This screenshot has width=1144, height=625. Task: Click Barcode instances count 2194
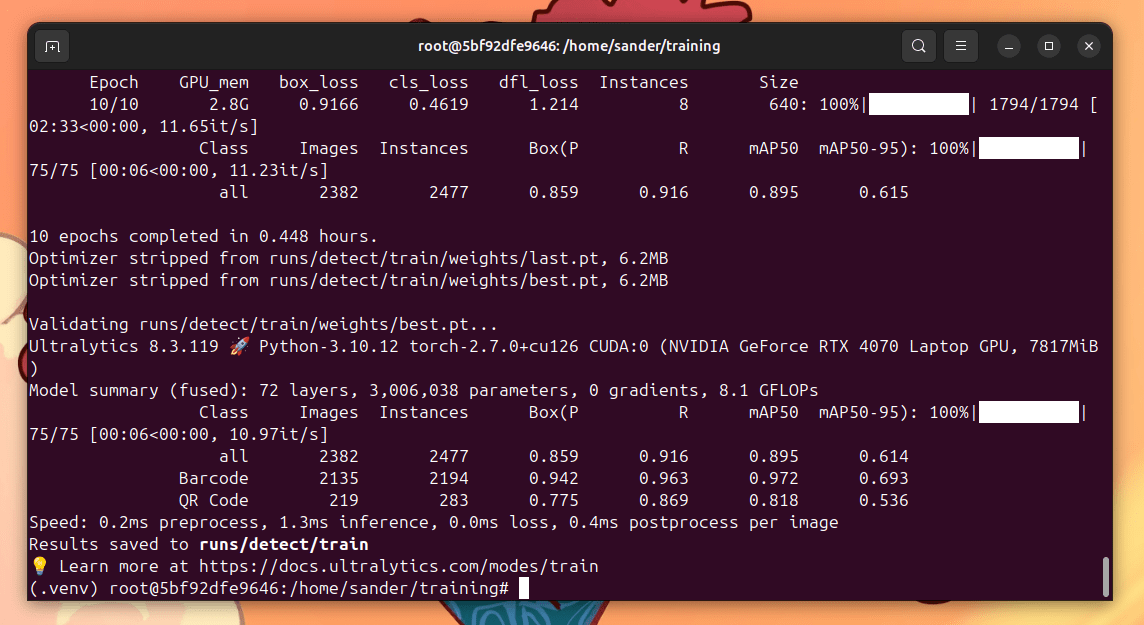[x=449, y=478]
